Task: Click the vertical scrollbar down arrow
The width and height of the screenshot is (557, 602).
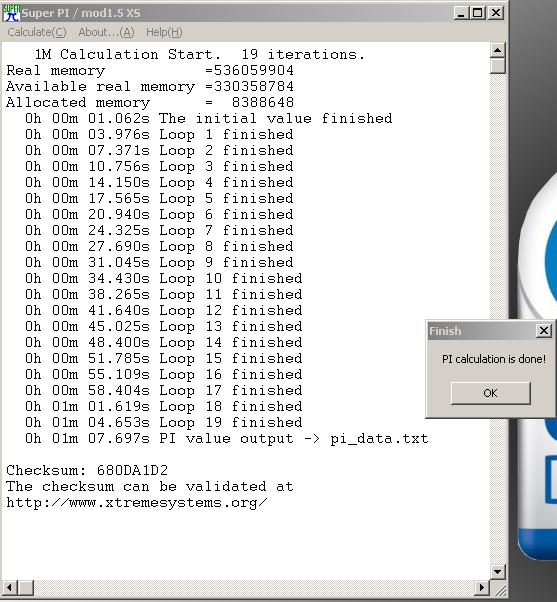Action: tap(497, 572)
